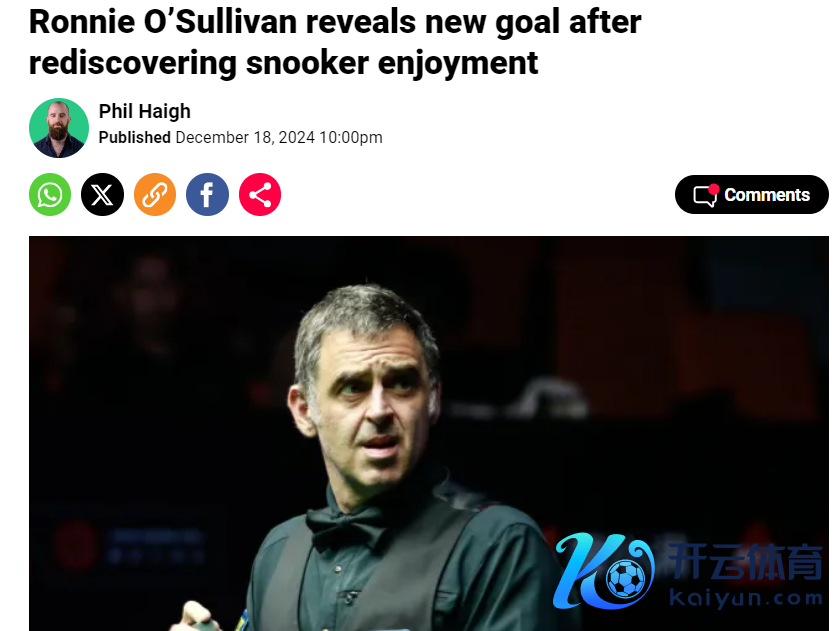Click the Ronnie O'Sullivan headline text
The width and height of the screenshot is (838, 631).
[335, 42]
